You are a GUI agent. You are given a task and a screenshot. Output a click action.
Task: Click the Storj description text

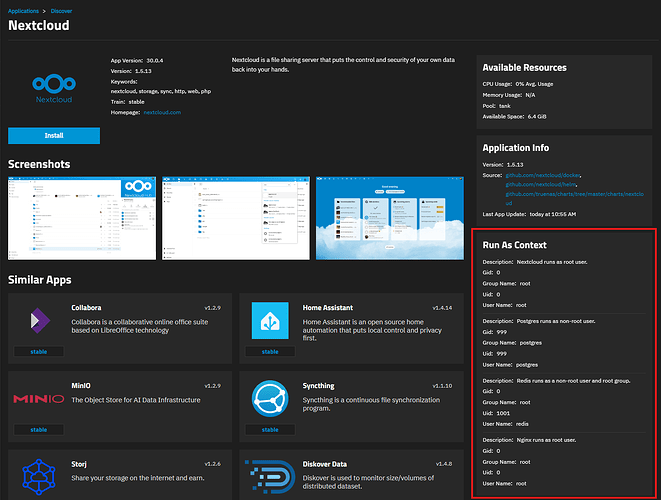(x=138, y=478)
